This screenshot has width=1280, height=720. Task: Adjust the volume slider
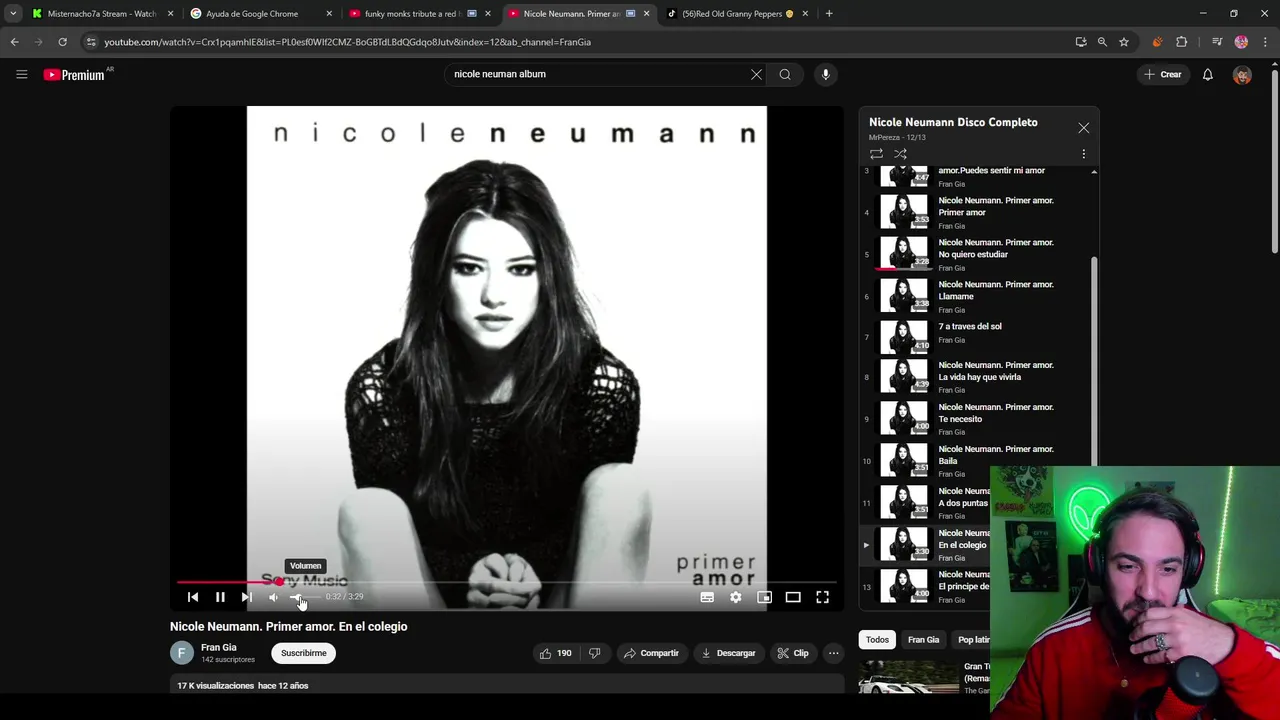coord(304,597)
